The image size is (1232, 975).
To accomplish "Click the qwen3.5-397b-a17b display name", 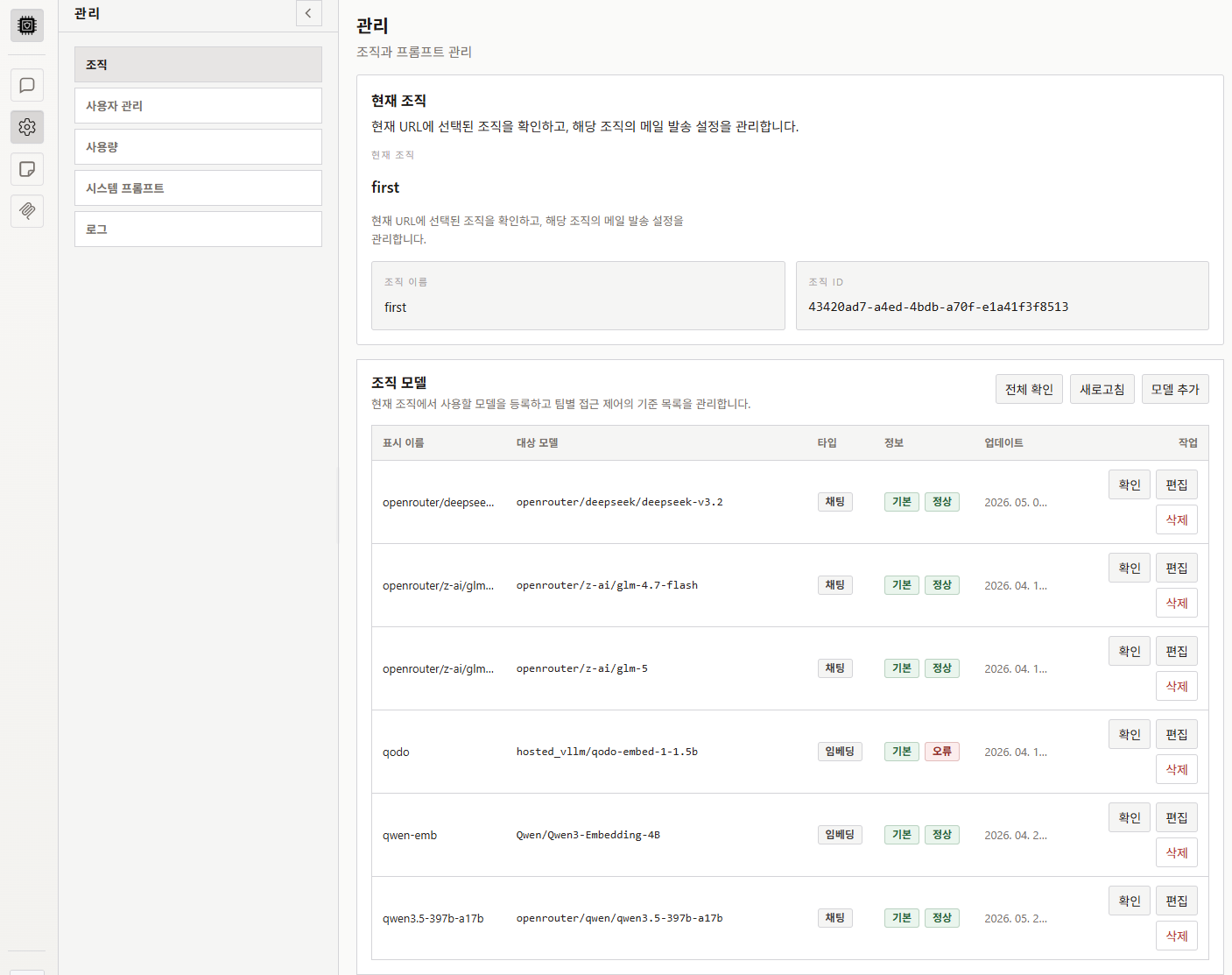I will [433, 918].
